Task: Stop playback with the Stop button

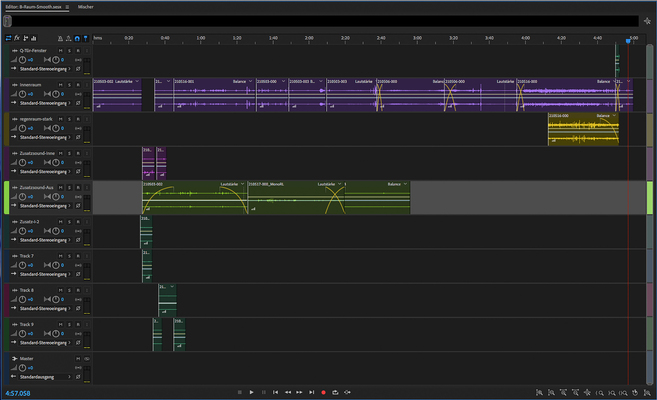Action: tap(240, 393)
